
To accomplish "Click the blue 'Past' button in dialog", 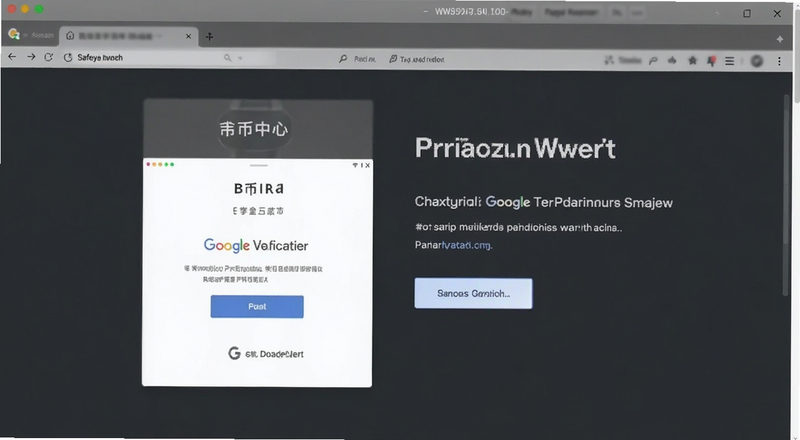I will [257, 306].
